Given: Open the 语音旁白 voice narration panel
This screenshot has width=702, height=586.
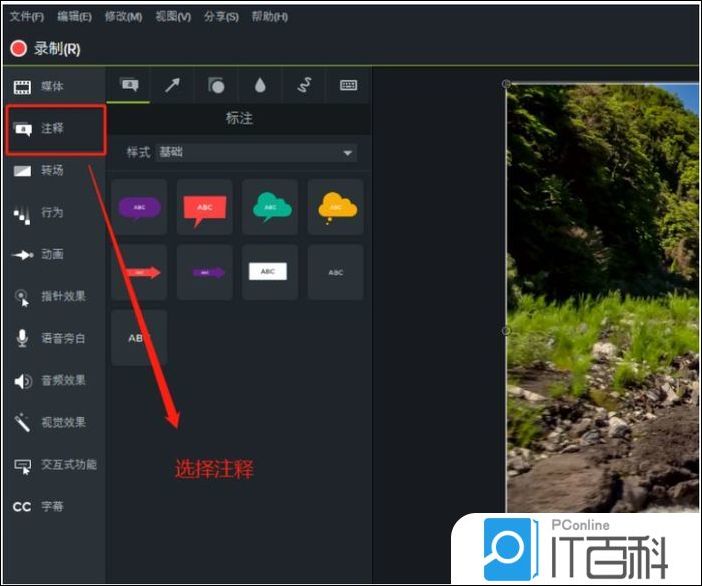Looking at the screenshot, I should point(55,338).
